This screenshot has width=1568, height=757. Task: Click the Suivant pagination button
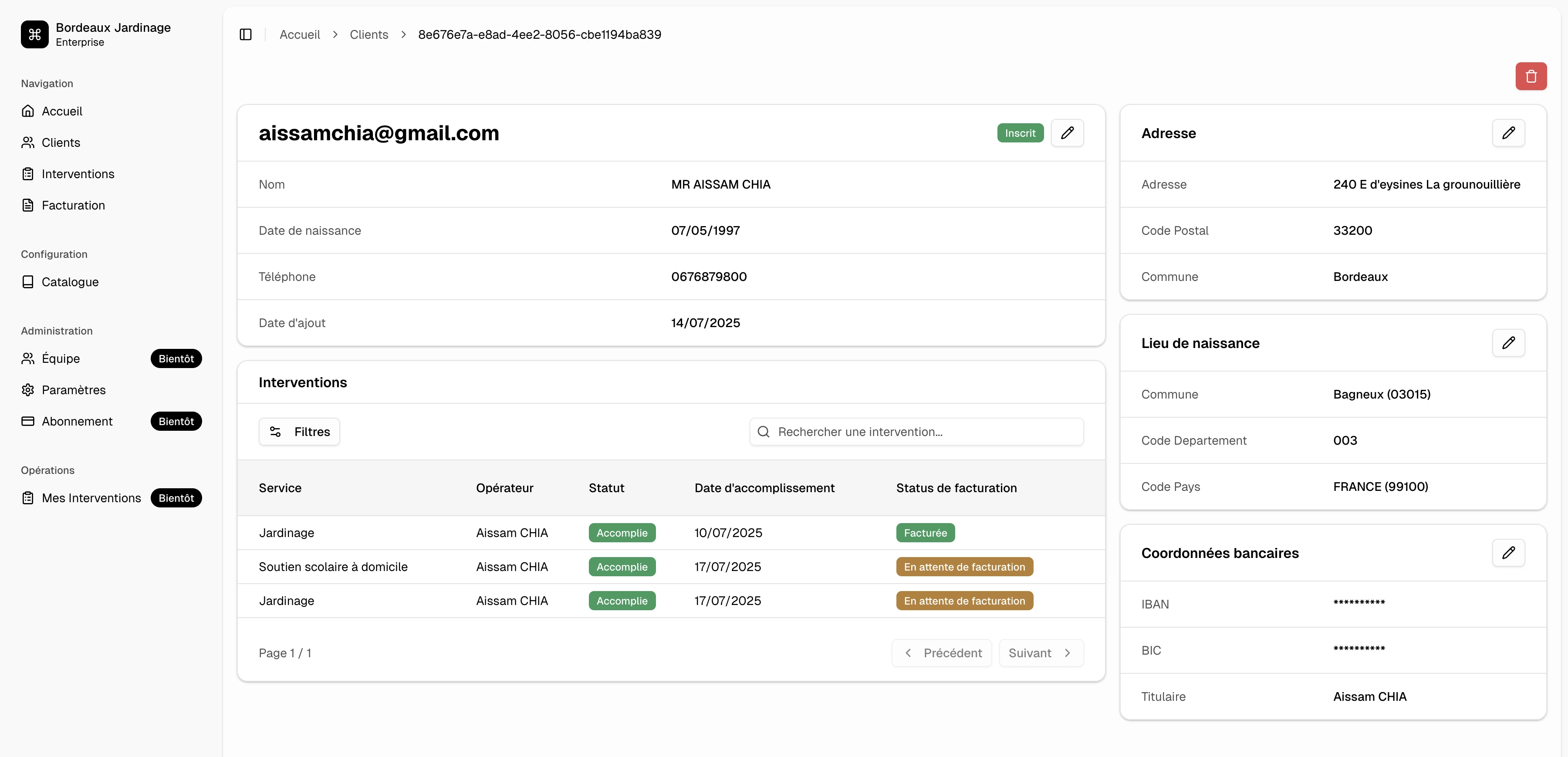point(1040,652)
